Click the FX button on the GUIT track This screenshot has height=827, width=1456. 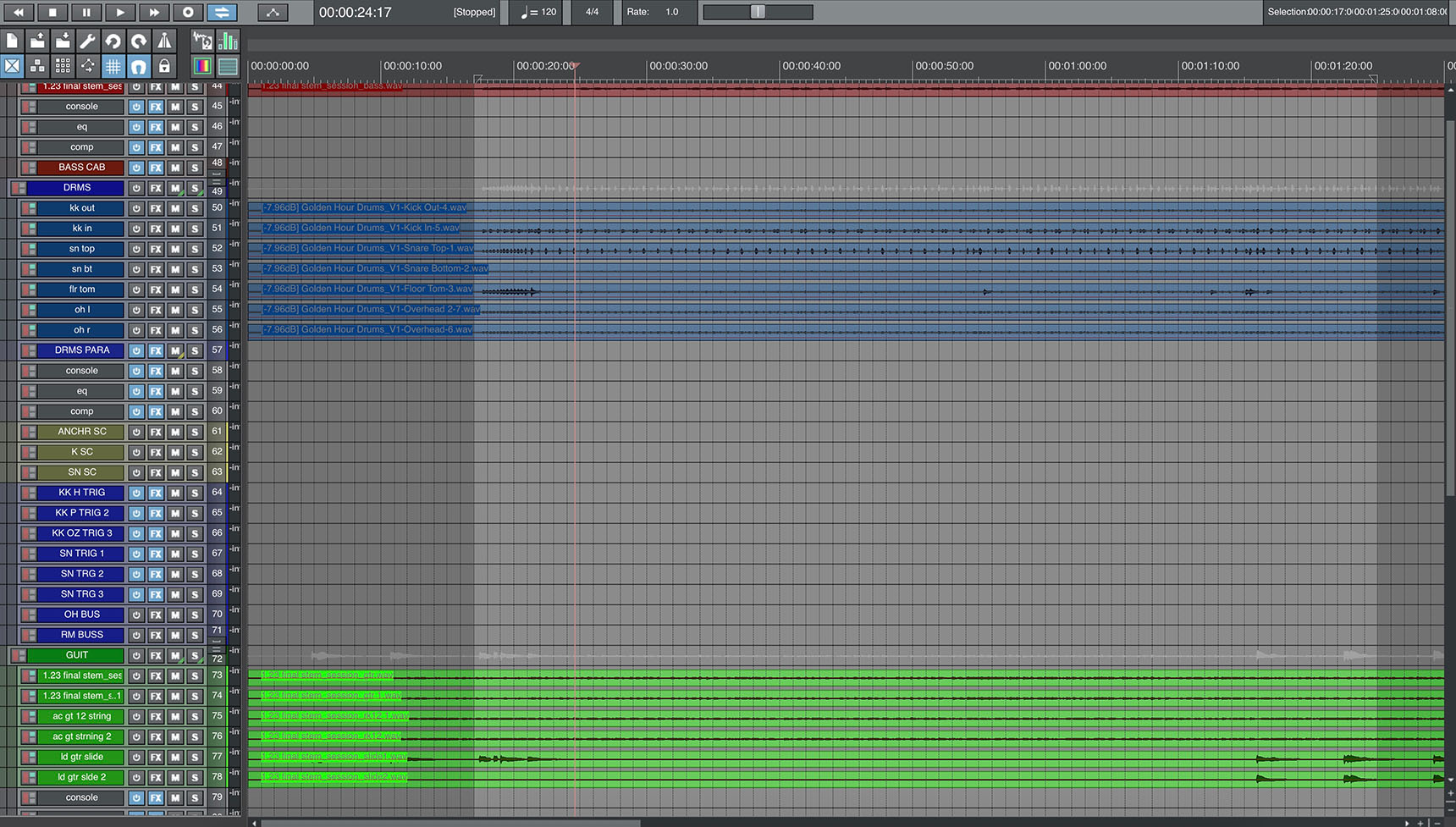point(156,654)
